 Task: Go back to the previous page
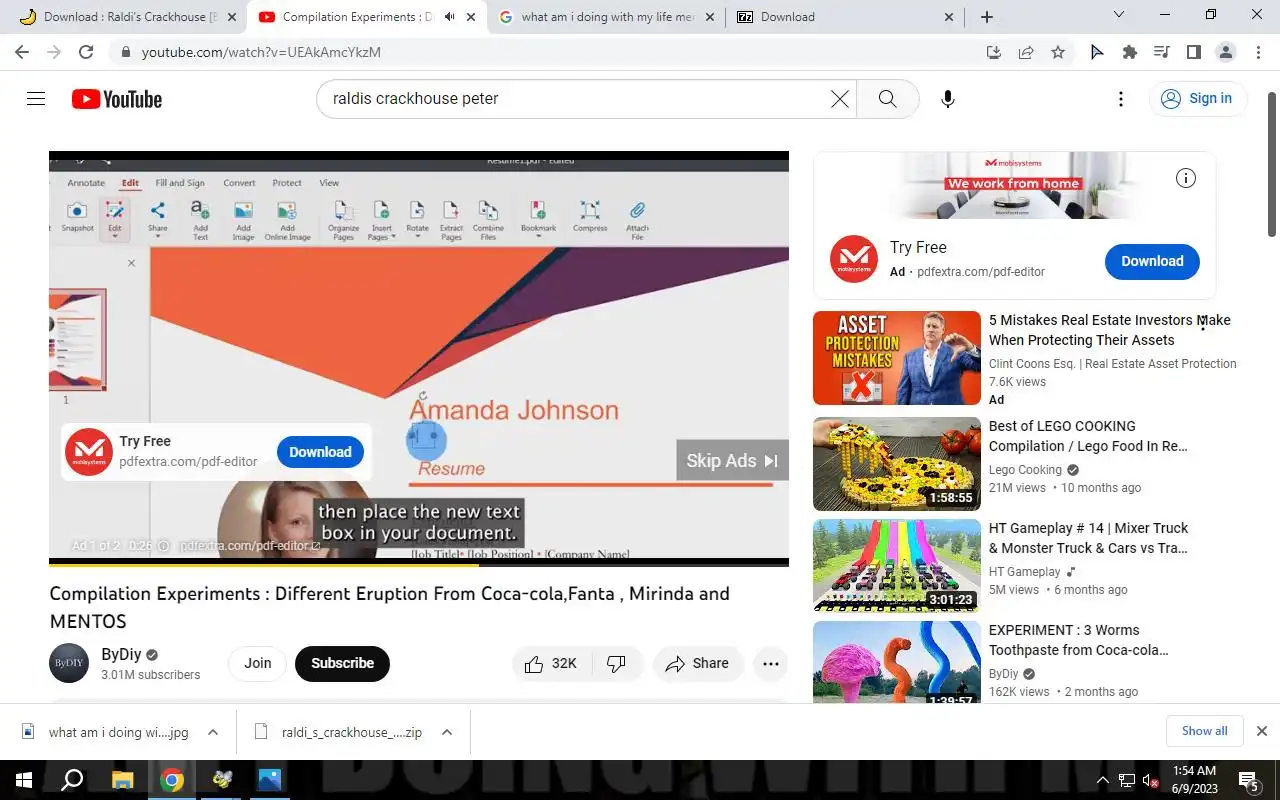pyautogui.click(x=22, y=52)
